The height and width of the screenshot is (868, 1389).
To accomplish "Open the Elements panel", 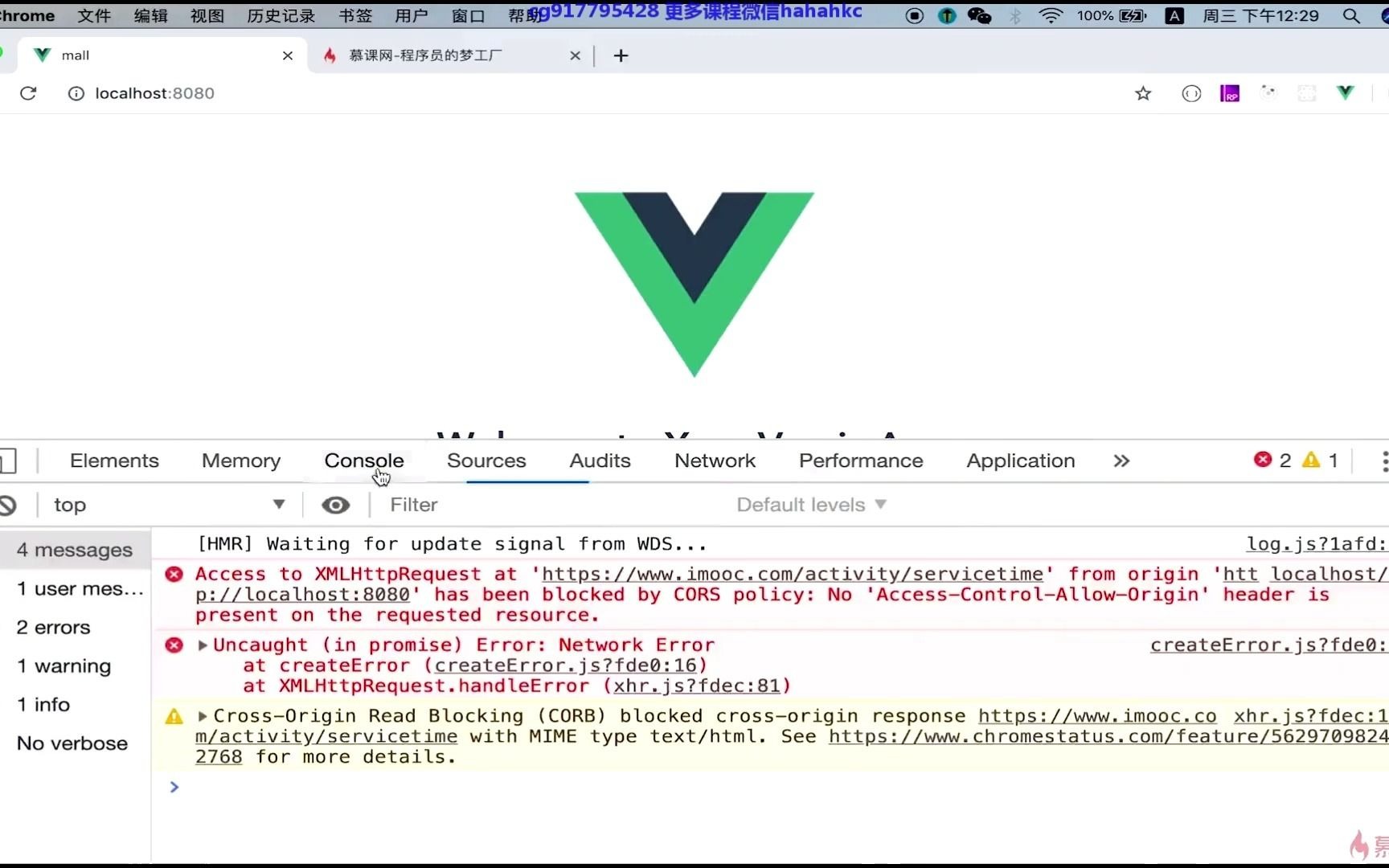I will point(114,461).
